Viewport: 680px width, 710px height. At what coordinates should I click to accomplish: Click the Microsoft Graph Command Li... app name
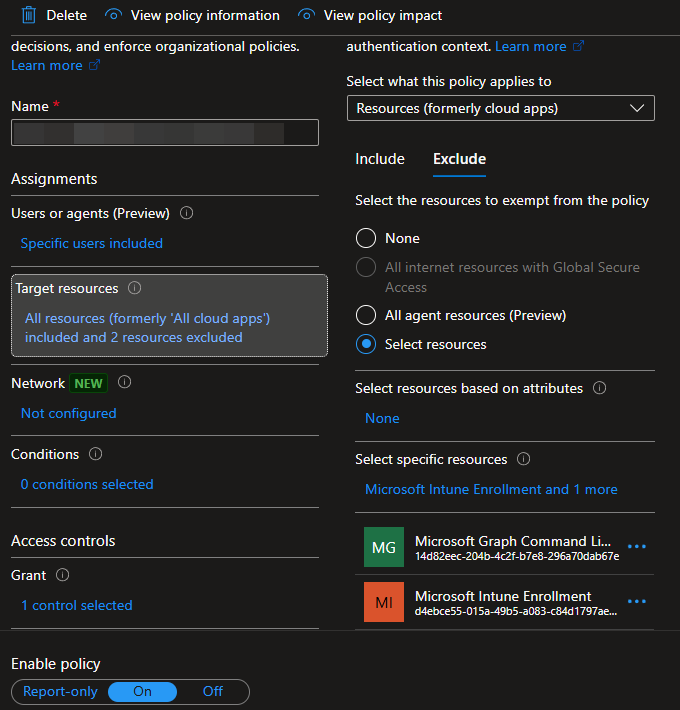coord(513,541)
